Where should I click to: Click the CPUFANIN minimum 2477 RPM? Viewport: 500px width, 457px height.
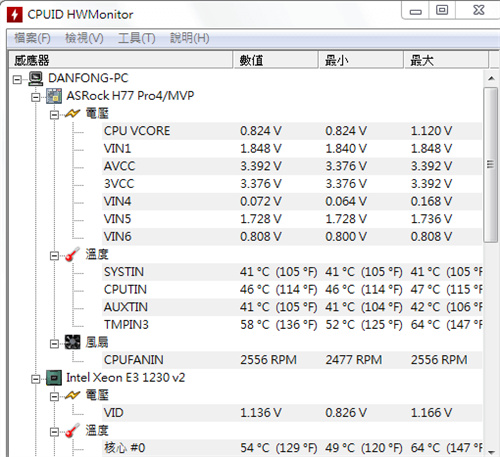pyautogui.click(x=354, y=360)
